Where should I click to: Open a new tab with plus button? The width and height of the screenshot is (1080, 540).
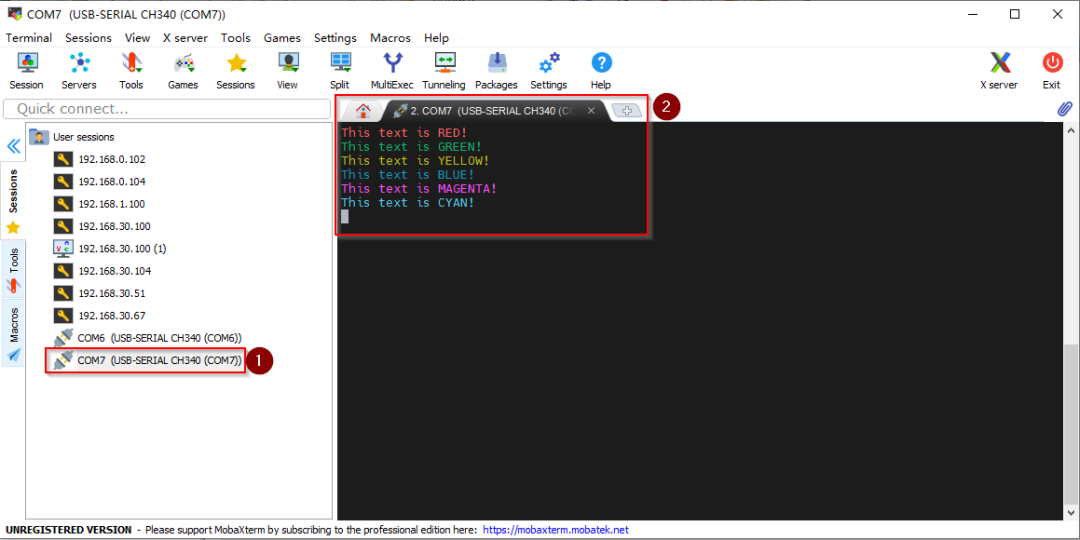click(627, 110)
